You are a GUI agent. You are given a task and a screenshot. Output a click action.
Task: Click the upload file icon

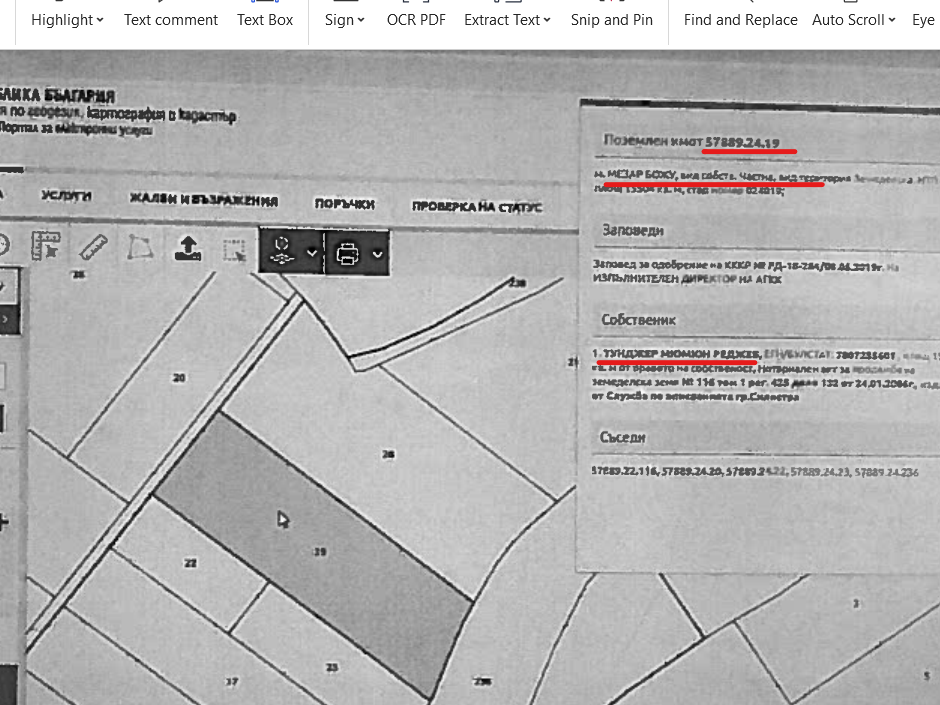pos(188,248)
